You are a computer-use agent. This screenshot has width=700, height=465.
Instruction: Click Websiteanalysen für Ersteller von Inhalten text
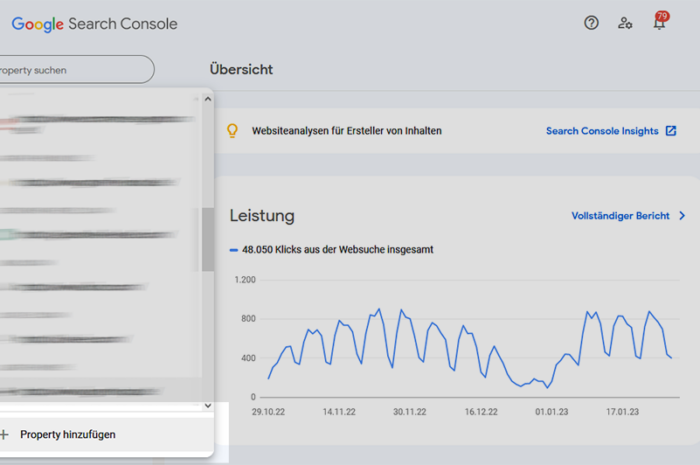pos(347,131)
